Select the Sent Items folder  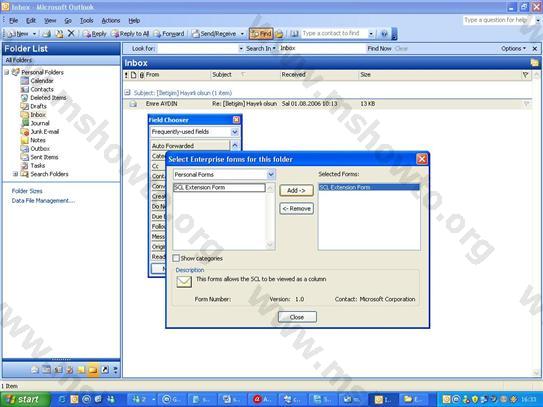pos(44,157)
